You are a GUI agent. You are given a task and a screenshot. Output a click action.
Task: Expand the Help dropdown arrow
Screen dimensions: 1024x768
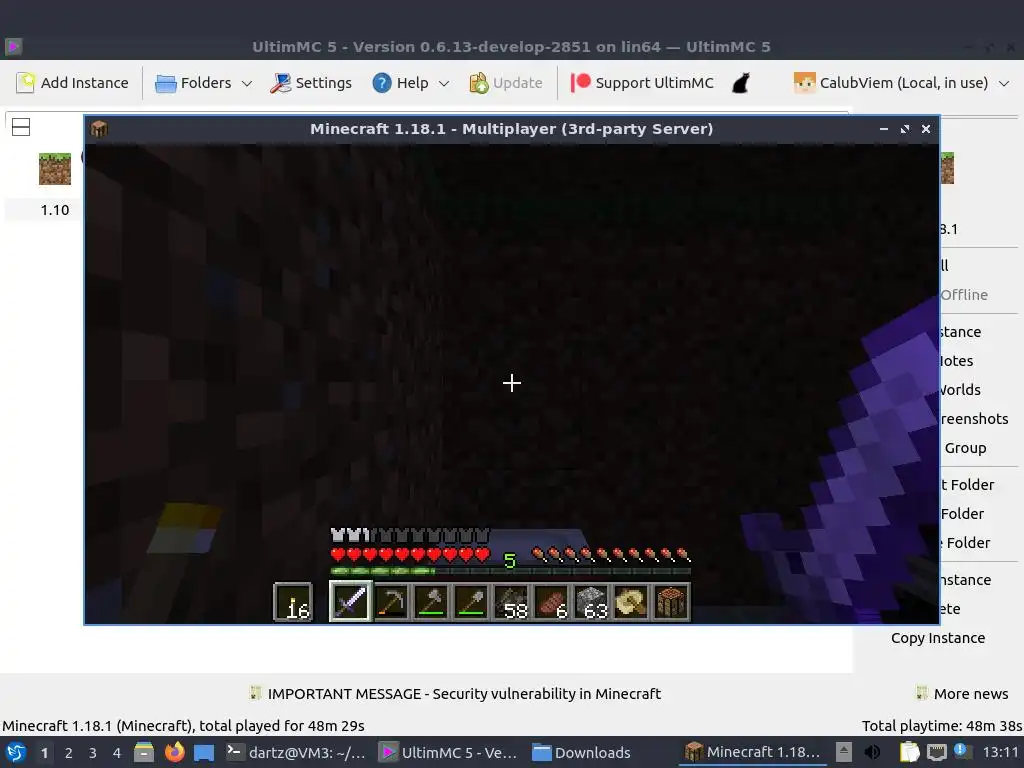(x=444, y=84)
